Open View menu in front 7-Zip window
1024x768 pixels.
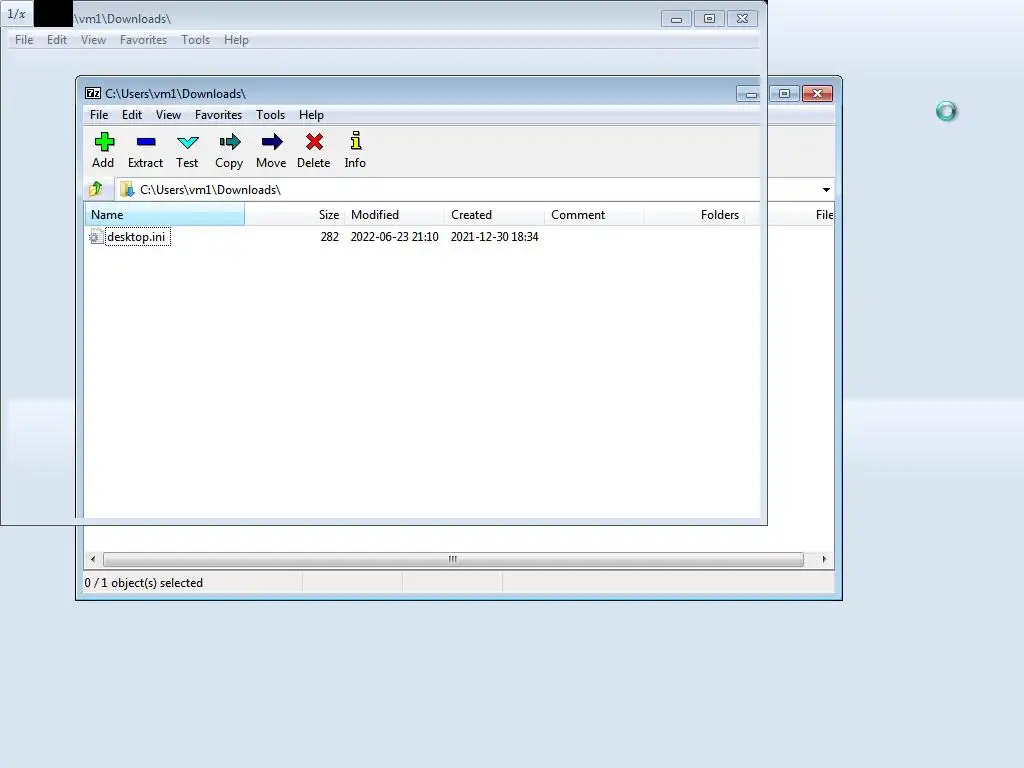click(168, 115)
